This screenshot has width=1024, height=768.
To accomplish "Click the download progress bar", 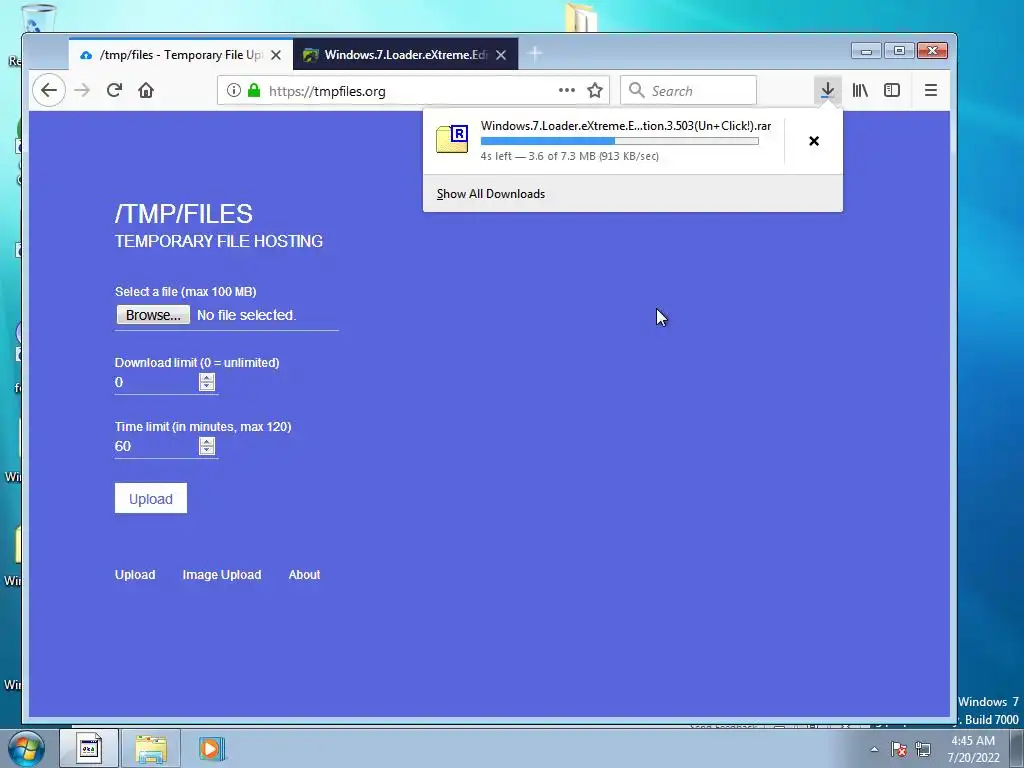I will tap(620, 141).
